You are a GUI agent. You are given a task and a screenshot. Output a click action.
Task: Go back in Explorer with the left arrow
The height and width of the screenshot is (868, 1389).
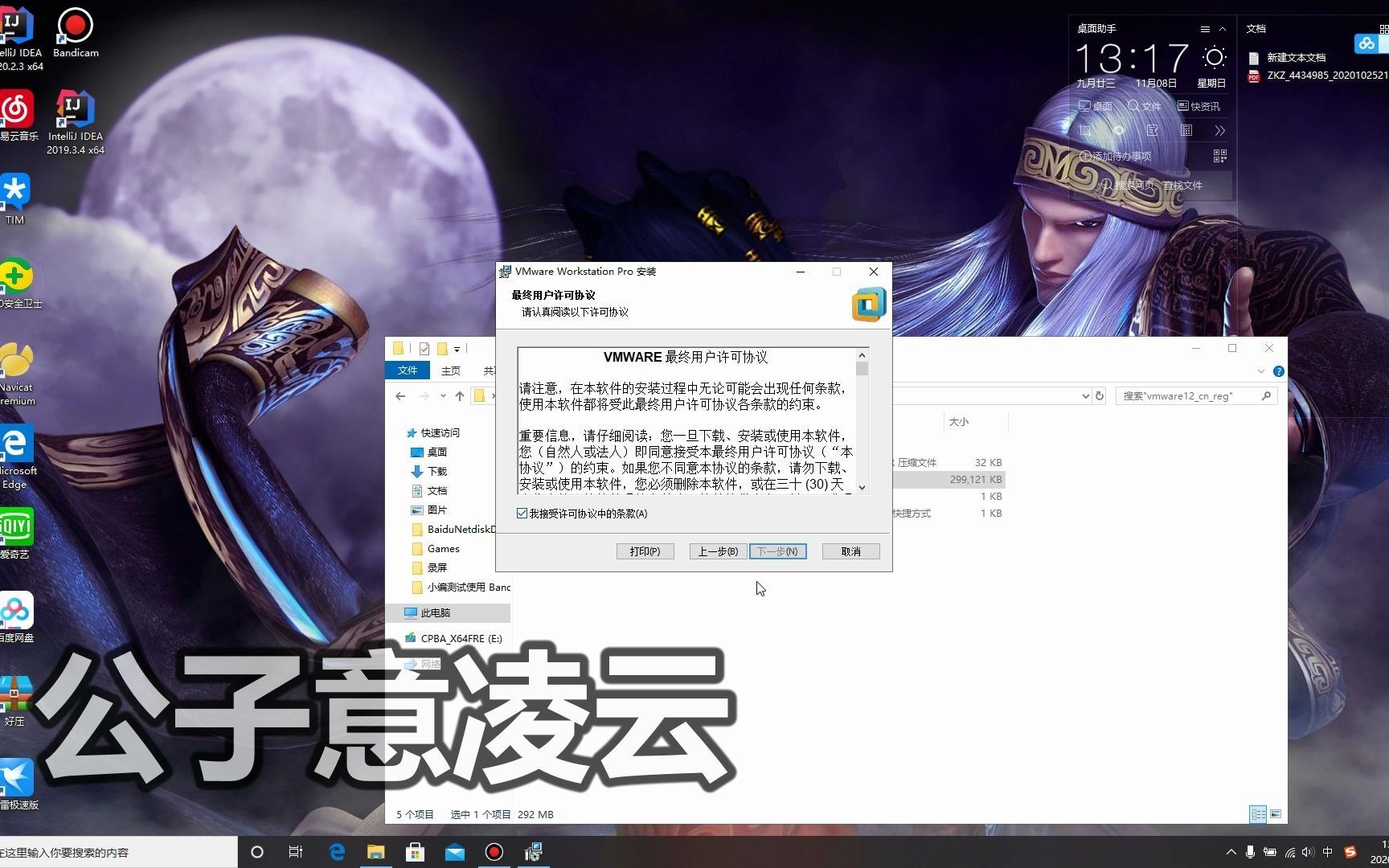[400, 395]
